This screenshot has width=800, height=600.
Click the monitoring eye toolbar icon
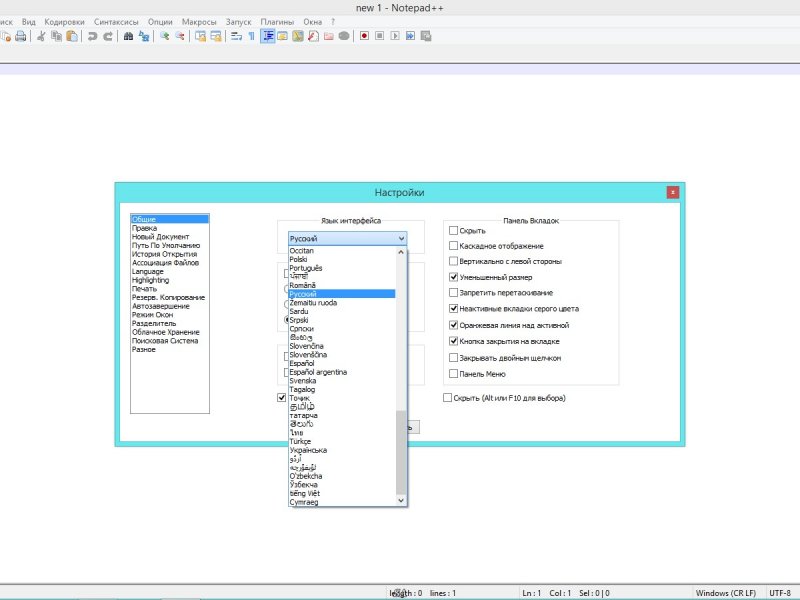click(x=344, y=36)
